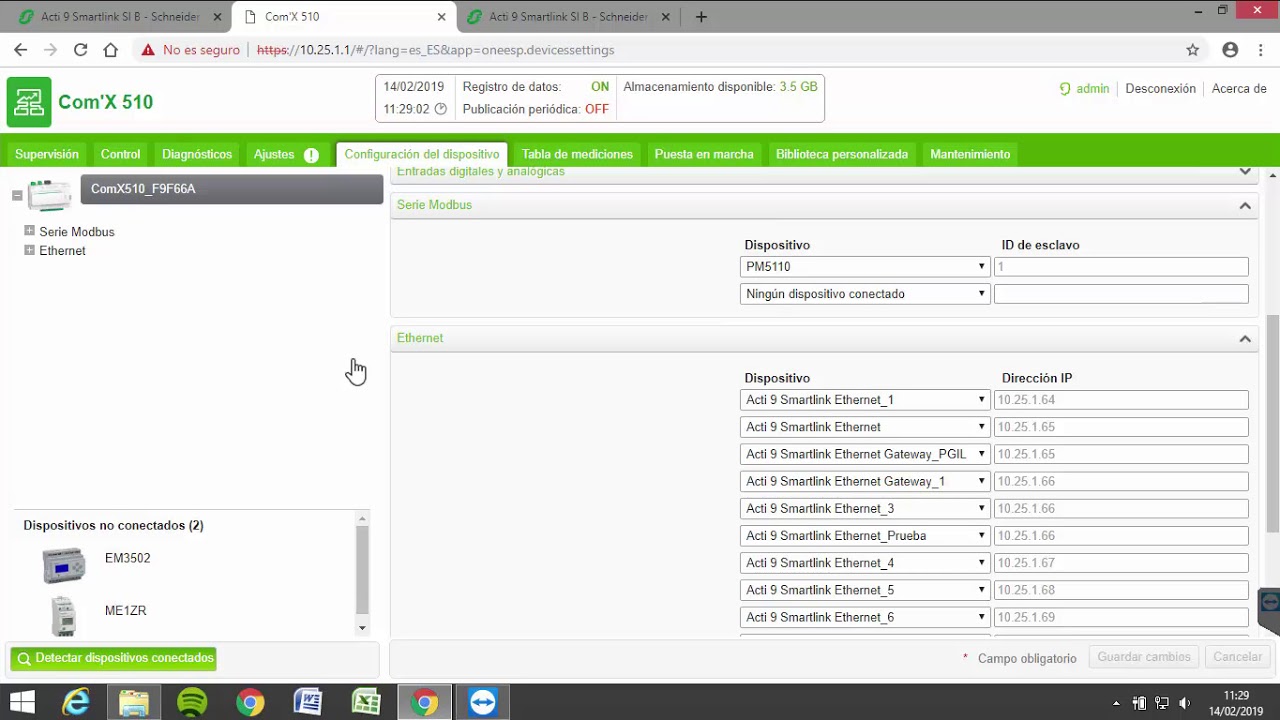Click the ME1ZR device image
1280x720 pixels.
(x=64, y=616)
